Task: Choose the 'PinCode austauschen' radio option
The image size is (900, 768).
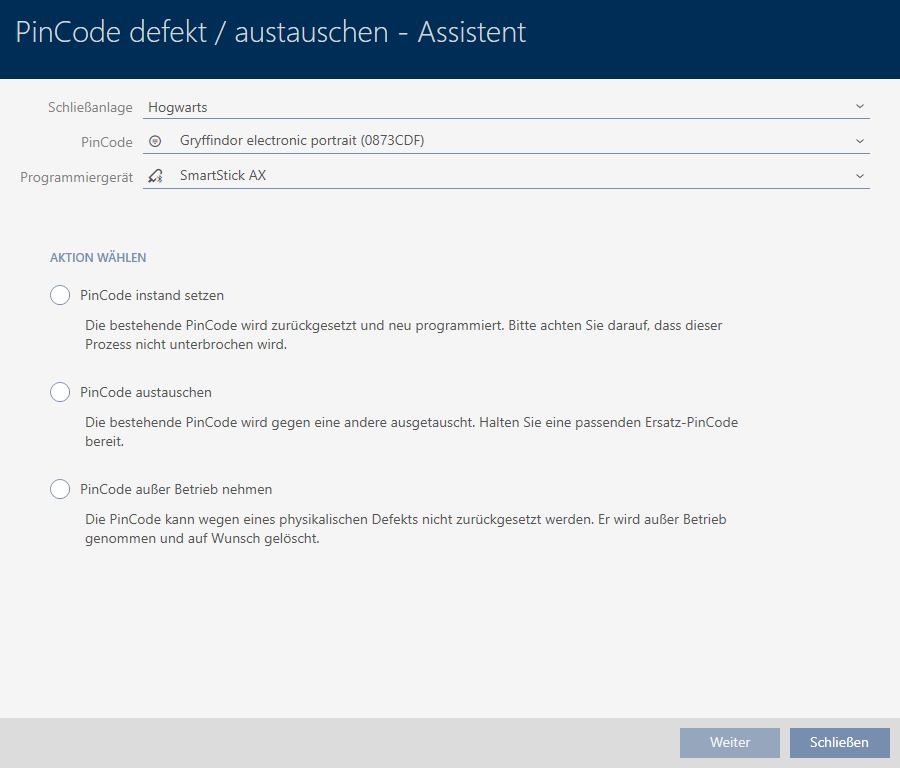Action: 60,392
